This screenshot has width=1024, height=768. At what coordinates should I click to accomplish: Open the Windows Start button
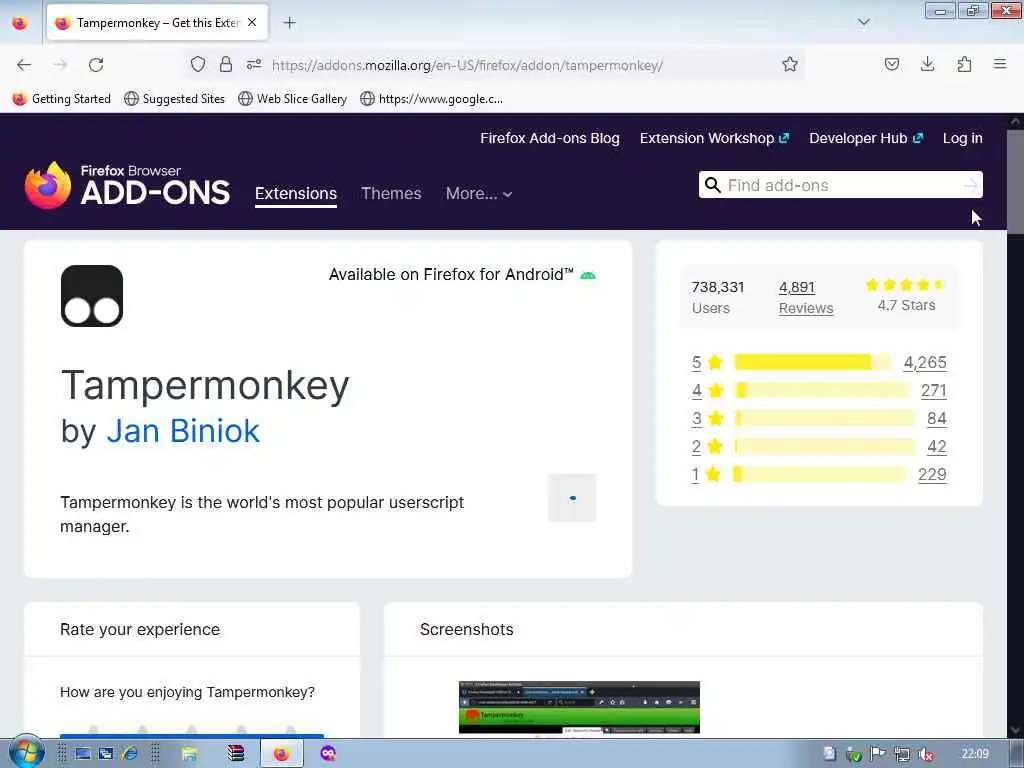coord(26,752)
